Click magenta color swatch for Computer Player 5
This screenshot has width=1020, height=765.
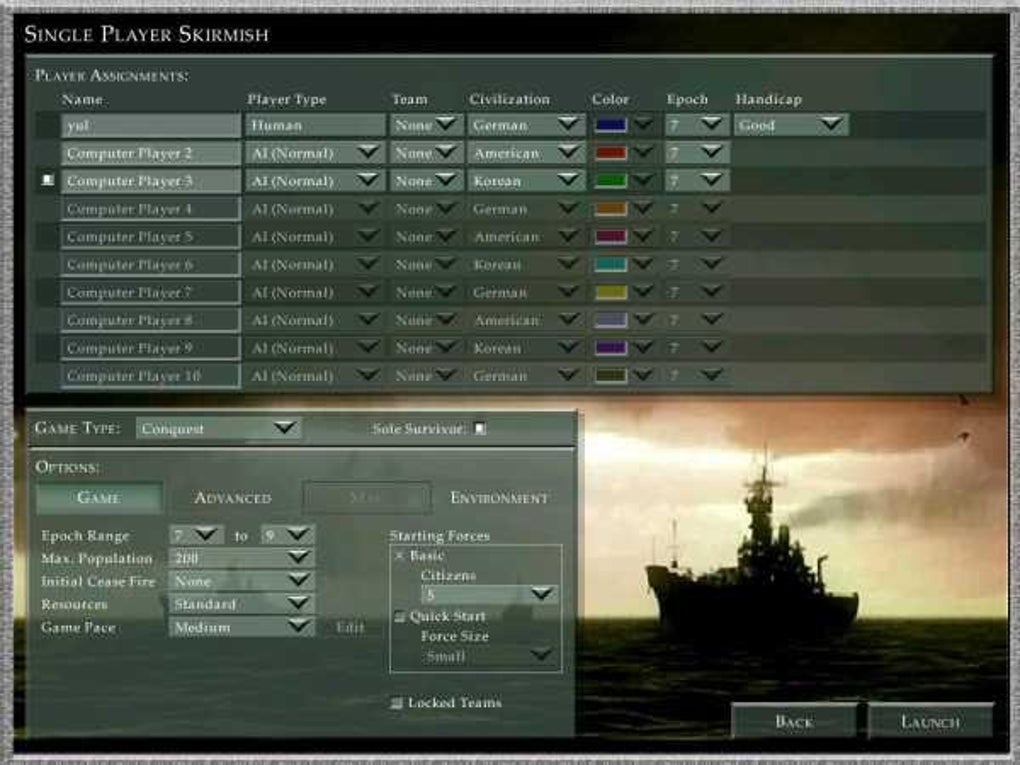pyautogui.click(x=611, y=237)
